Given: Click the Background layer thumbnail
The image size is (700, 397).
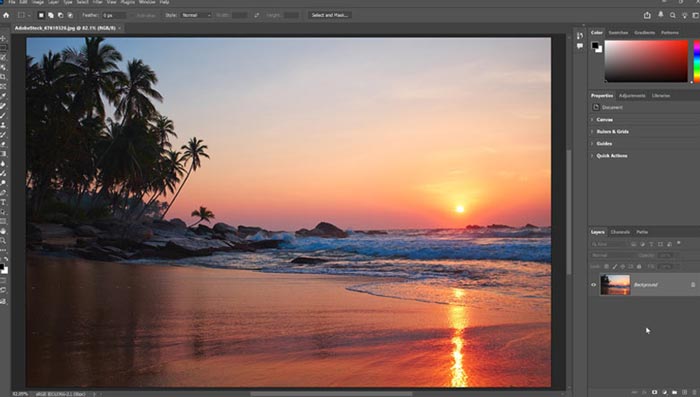Looking at the screenshot, I should click(615, 285).
